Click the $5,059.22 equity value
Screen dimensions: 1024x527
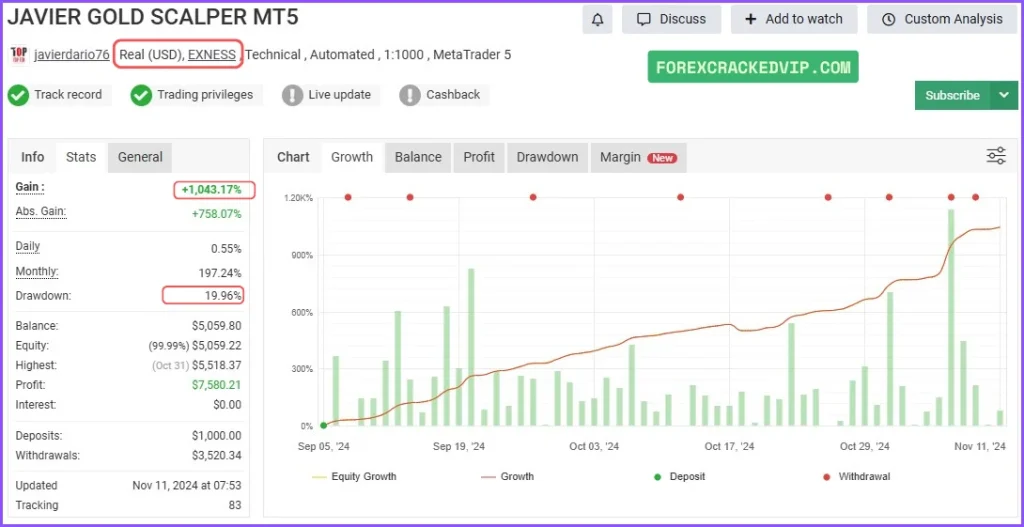coord(216,345)
